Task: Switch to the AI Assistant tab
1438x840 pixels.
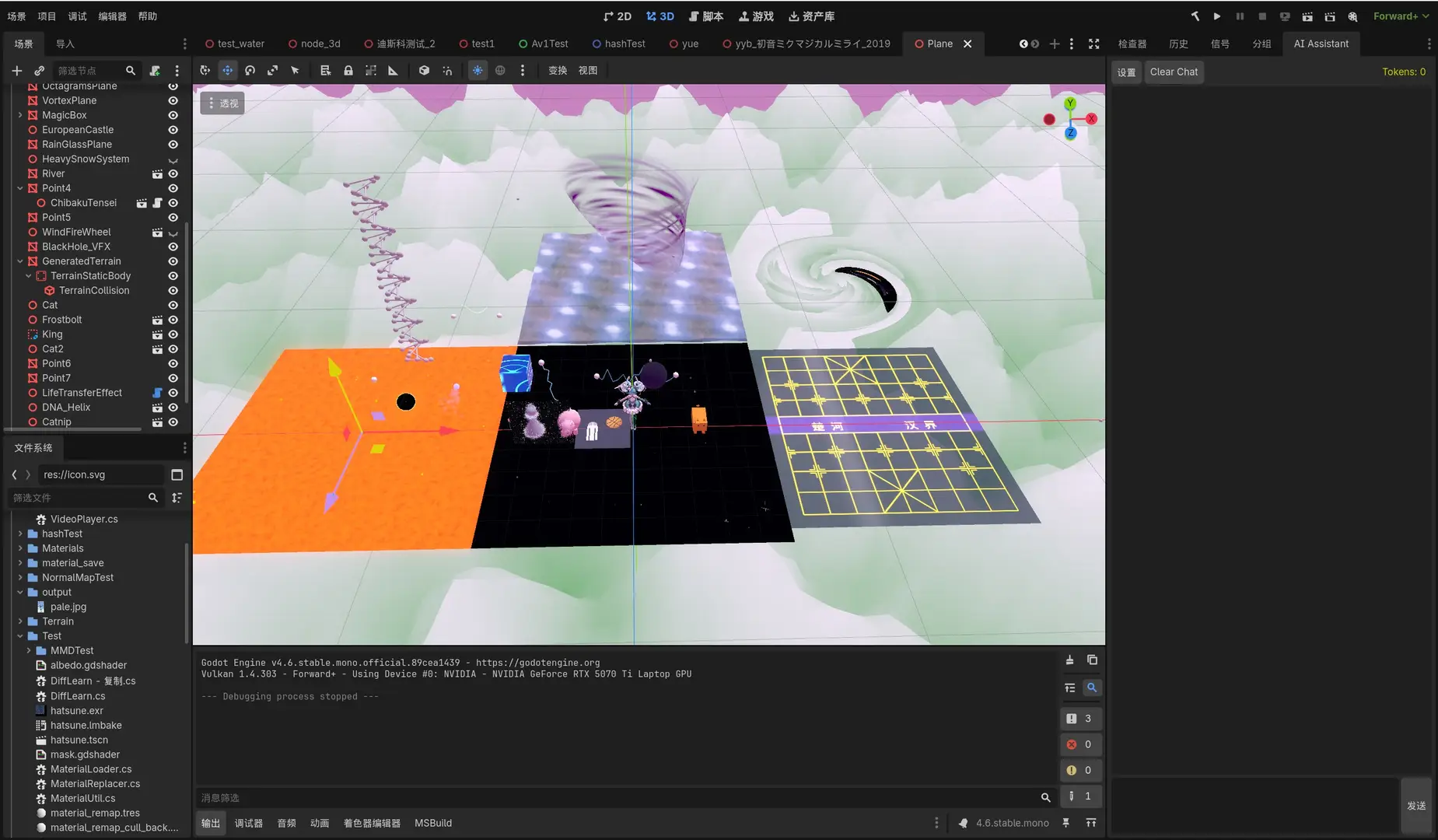Action: tap(1320, 44)
